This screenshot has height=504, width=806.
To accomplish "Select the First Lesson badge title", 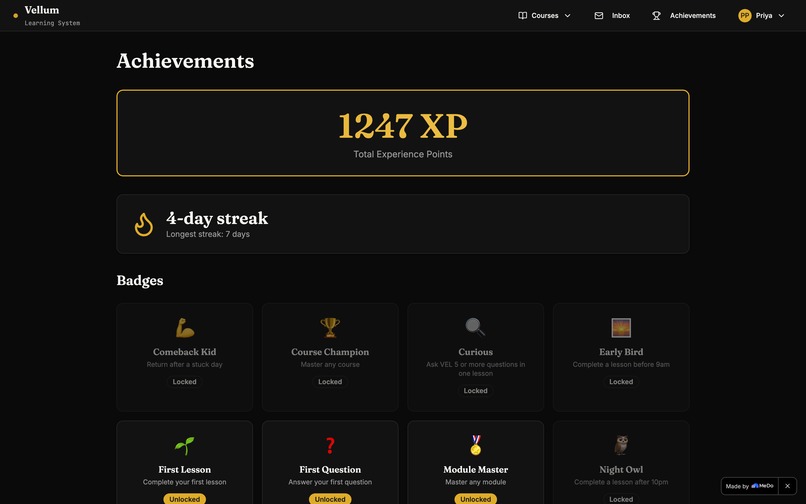I will pyautogui.click(x=185, y=470).
